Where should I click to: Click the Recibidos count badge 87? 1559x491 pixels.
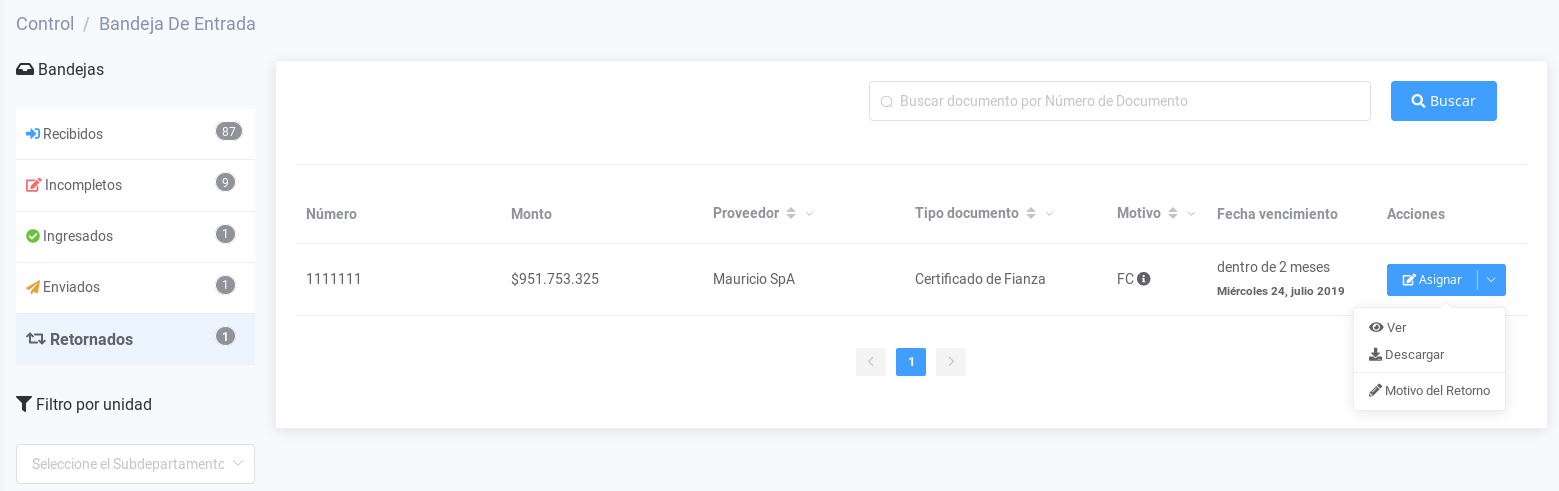pos(229,132)
